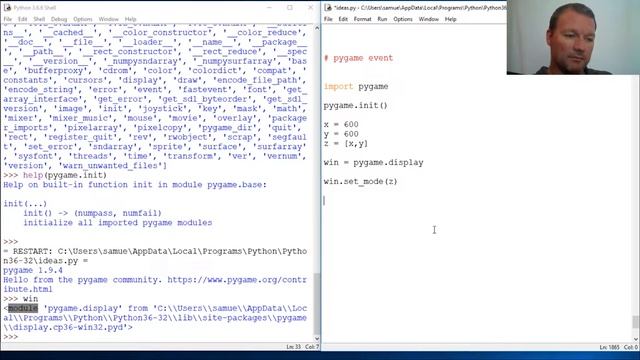Open the Window menu in Python Shell
This screenshot has width=640, height=360.
(109, 19)
